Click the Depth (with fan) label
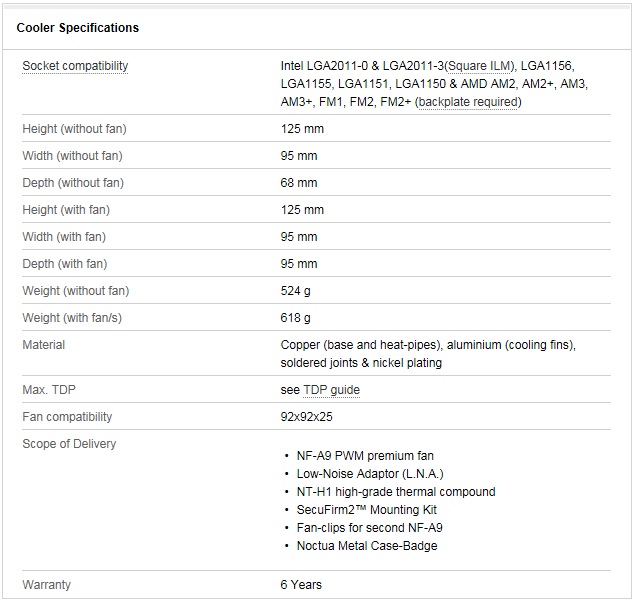This screenshot has height=603, width=637. pos(65,264)
